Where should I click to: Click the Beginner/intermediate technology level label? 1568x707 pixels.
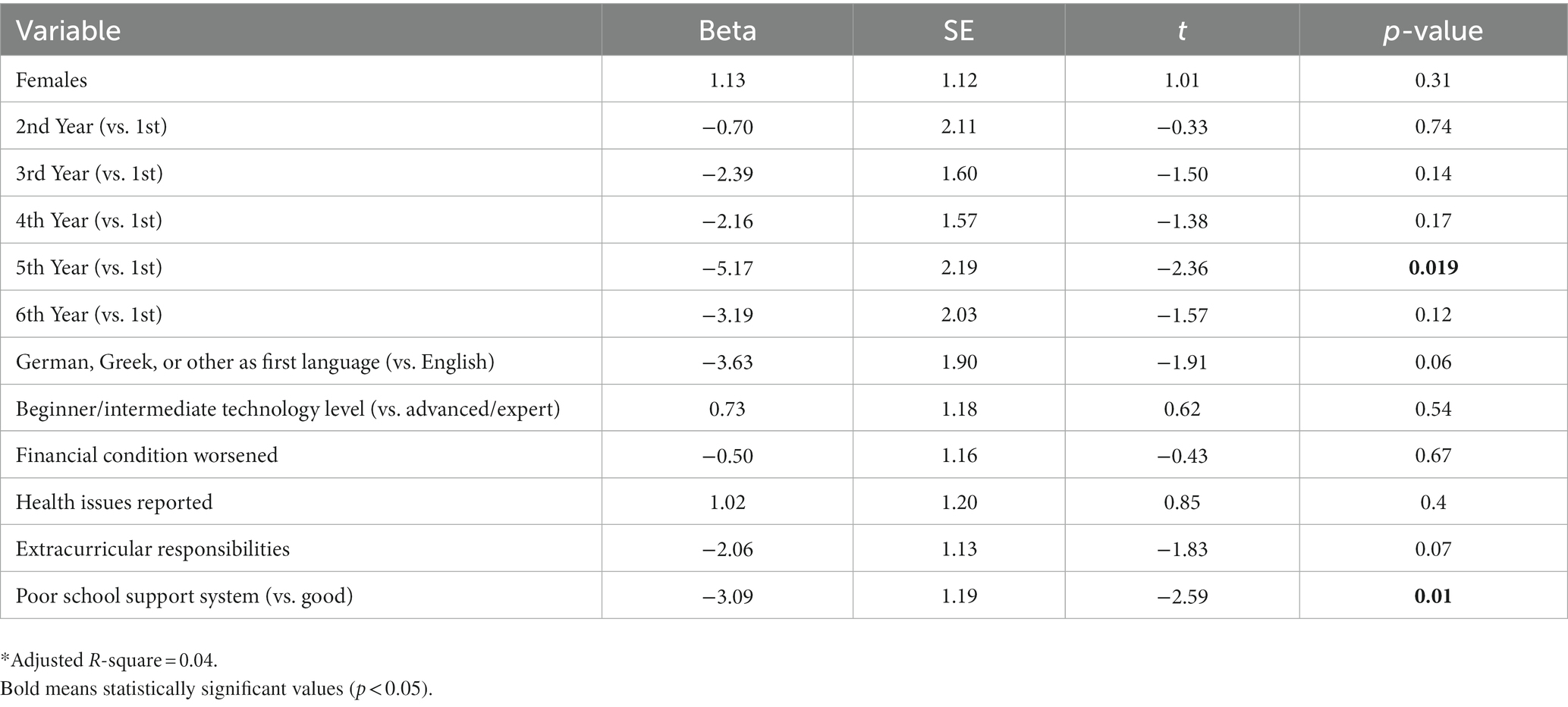pyautogui.click(x=288, y=408)
